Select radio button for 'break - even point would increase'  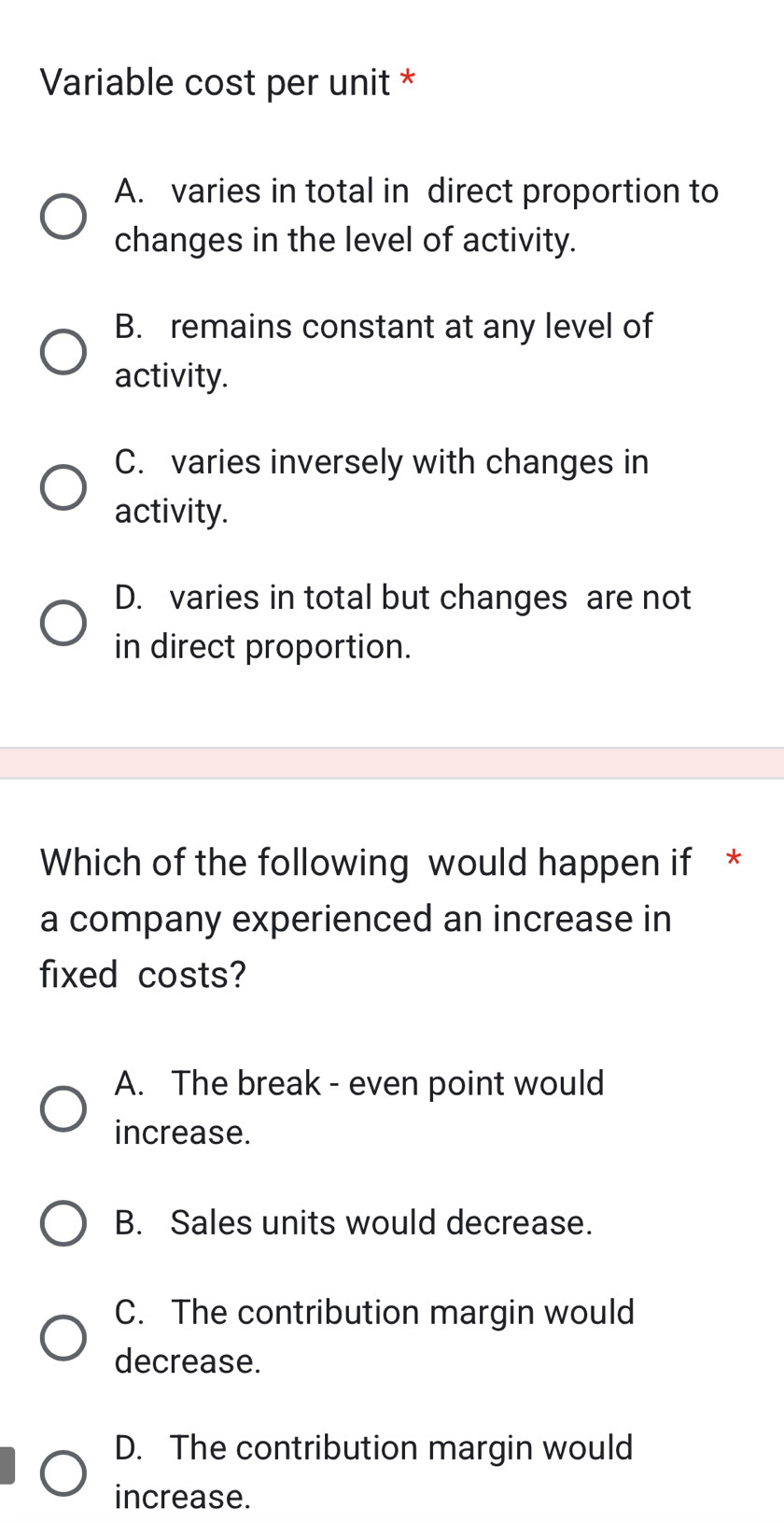(63, 1108)
